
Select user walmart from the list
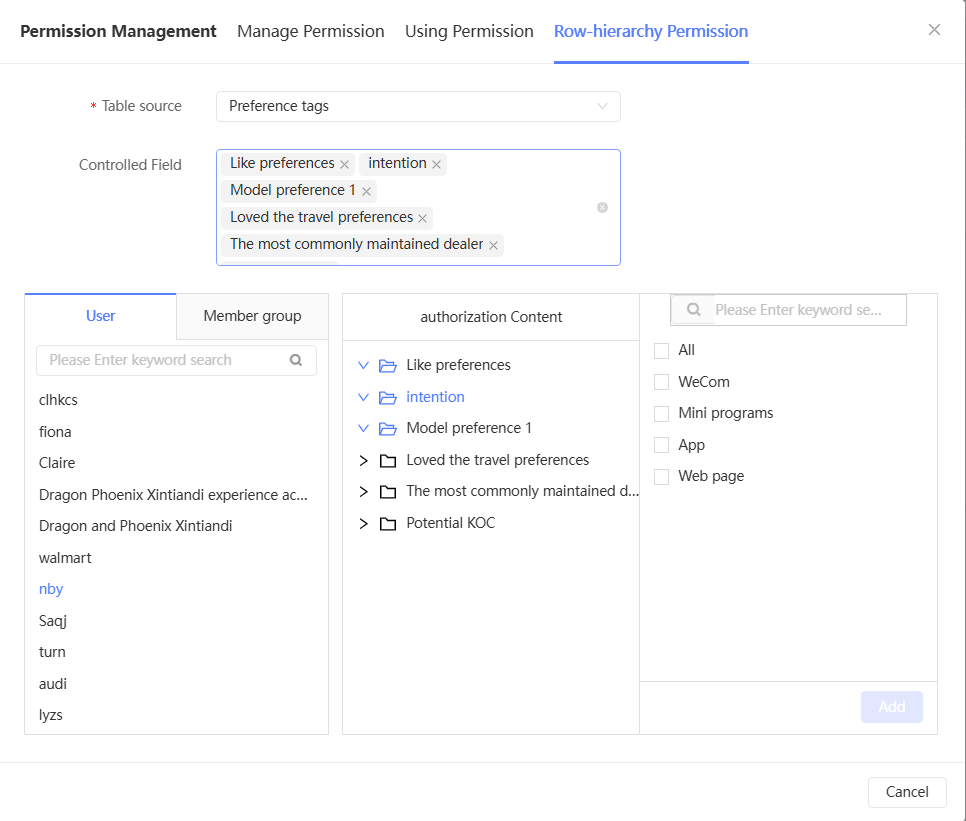click(65, 558)
